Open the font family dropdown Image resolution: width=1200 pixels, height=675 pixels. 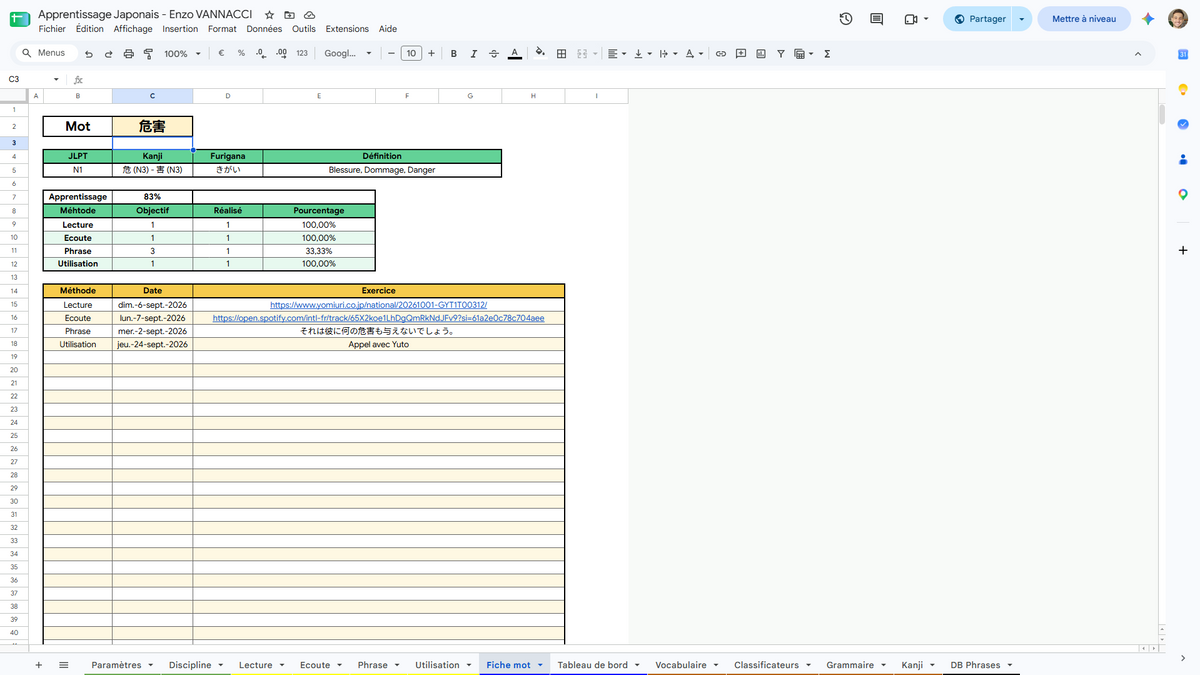(x=348, y=54)
